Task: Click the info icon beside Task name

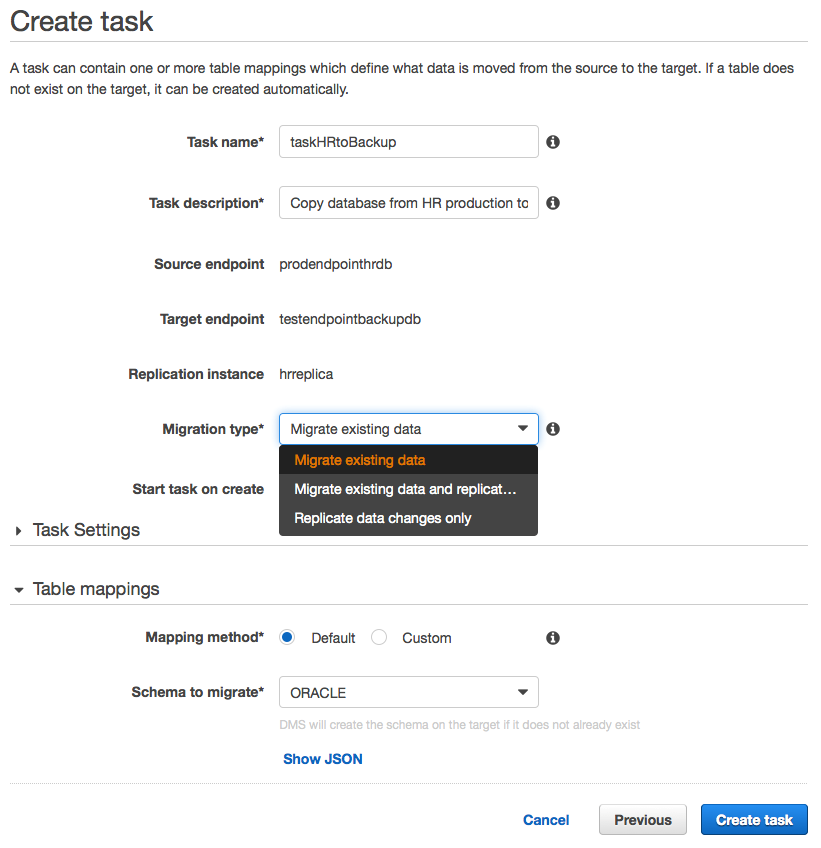Action: (553, 142)
